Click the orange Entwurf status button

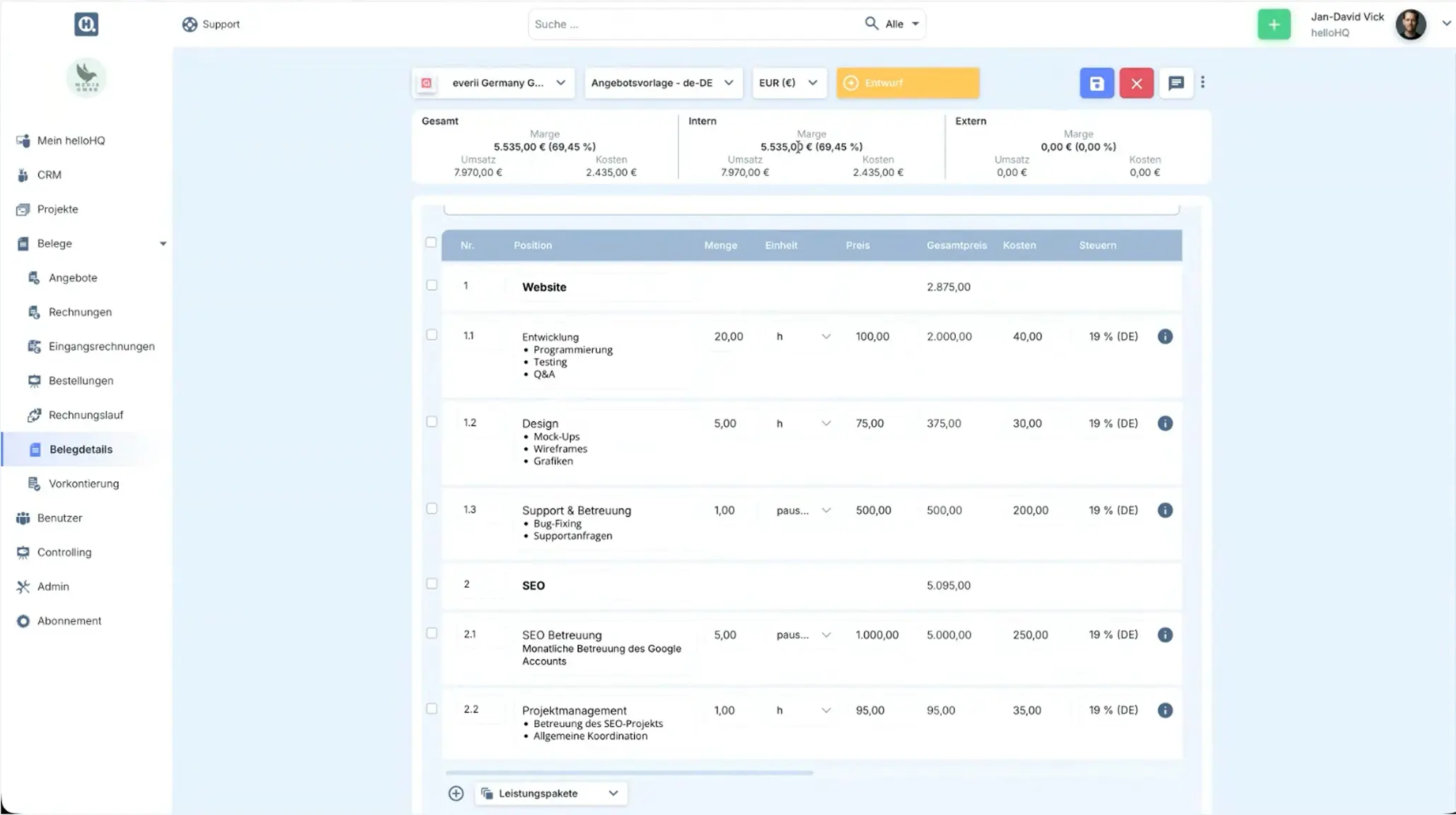tap(908, 83)
